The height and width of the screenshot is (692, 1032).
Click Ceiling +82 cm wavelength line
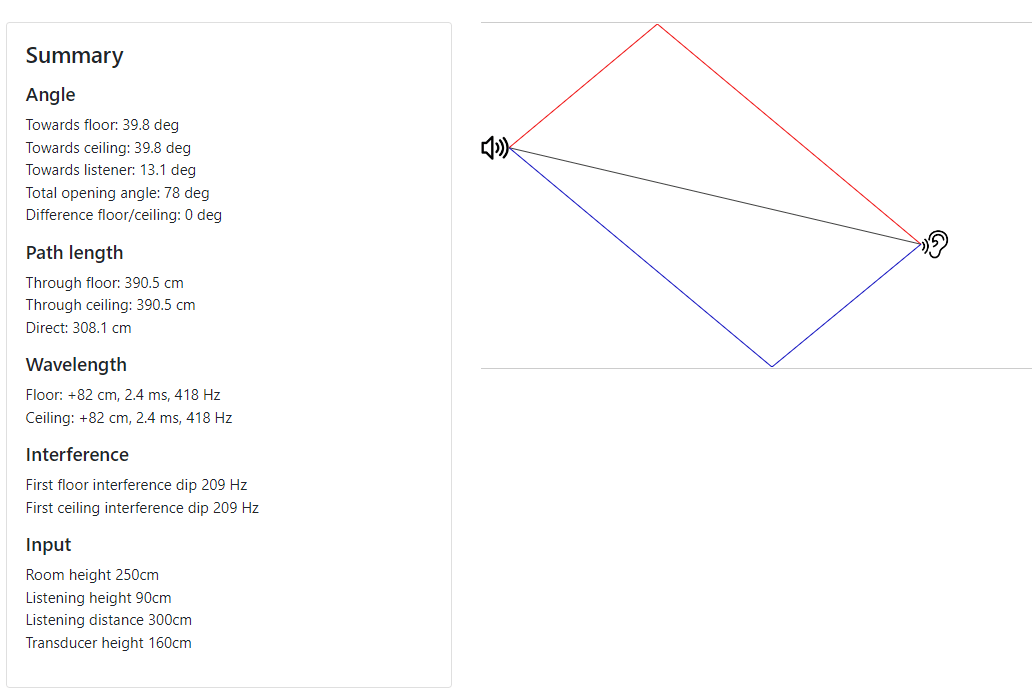pos(129,418)
